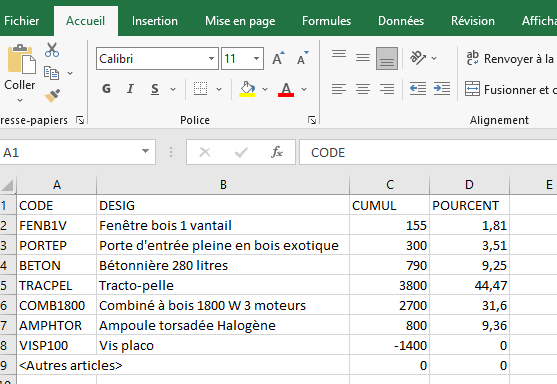This screenshot has height=384, width=557.
Task: Toggle underline S formatting
Action: (x=155, y=89)
